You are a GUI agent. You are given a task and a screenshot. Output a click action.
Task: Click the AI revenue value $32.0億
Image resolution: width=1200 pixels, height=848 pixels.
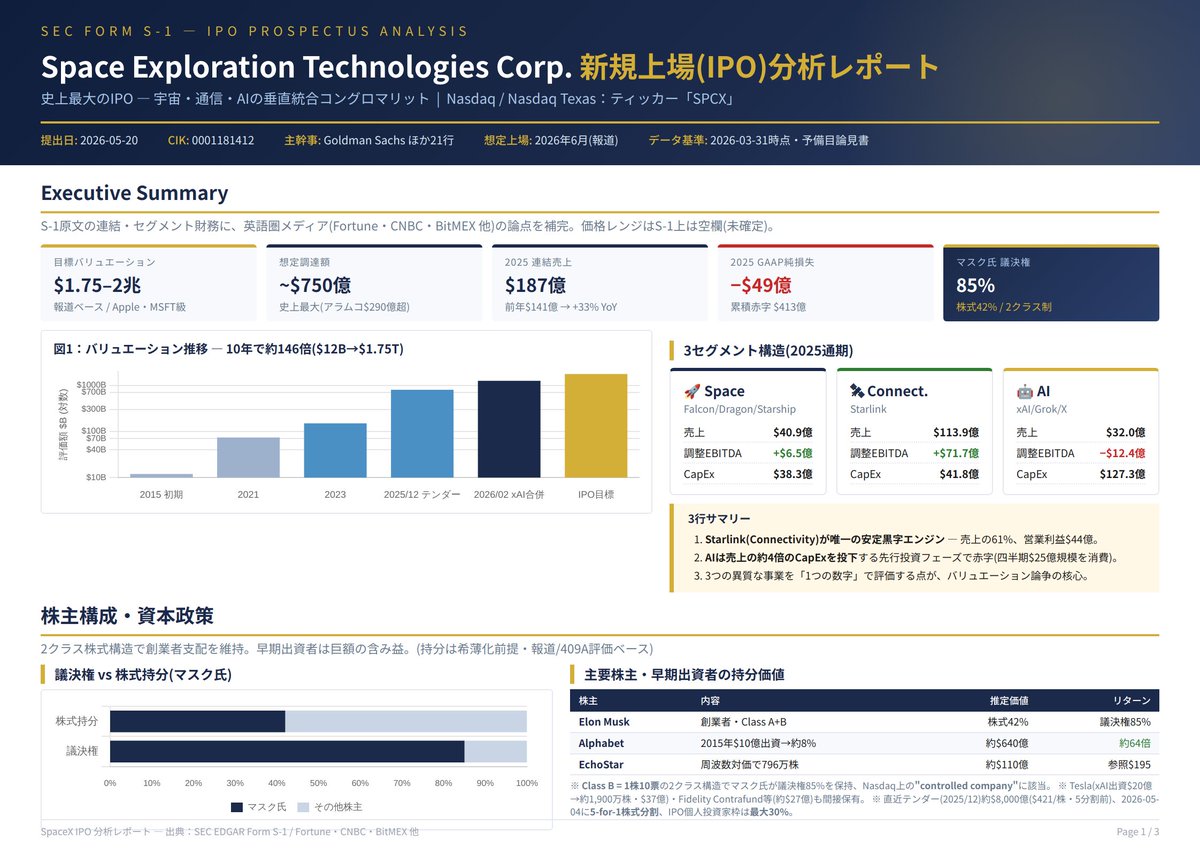coord(1125,433)
